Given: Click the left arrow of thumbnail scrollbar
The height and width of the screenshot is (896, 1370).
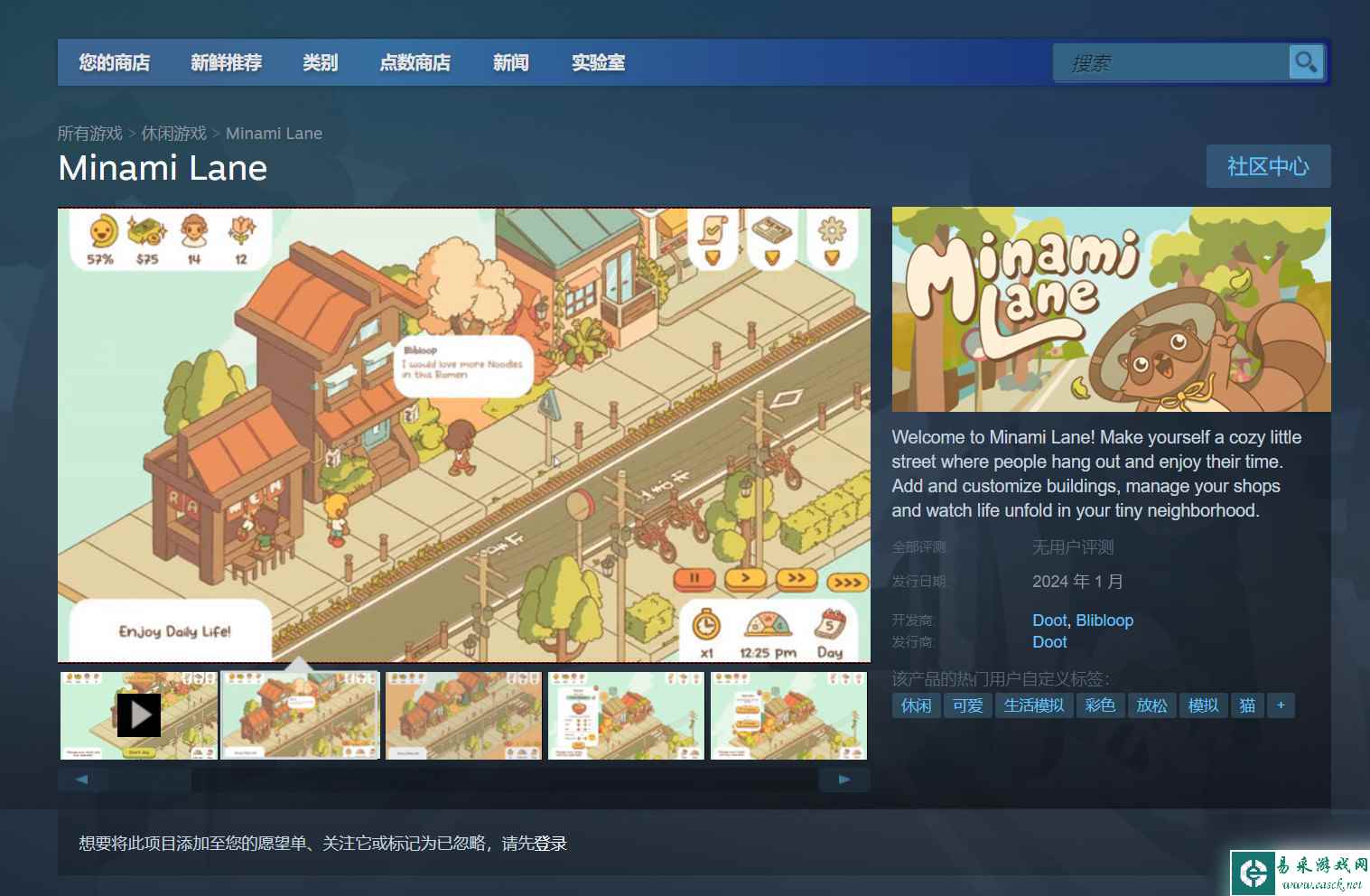Looking at the screenshot, I should (x=82, y=779).
